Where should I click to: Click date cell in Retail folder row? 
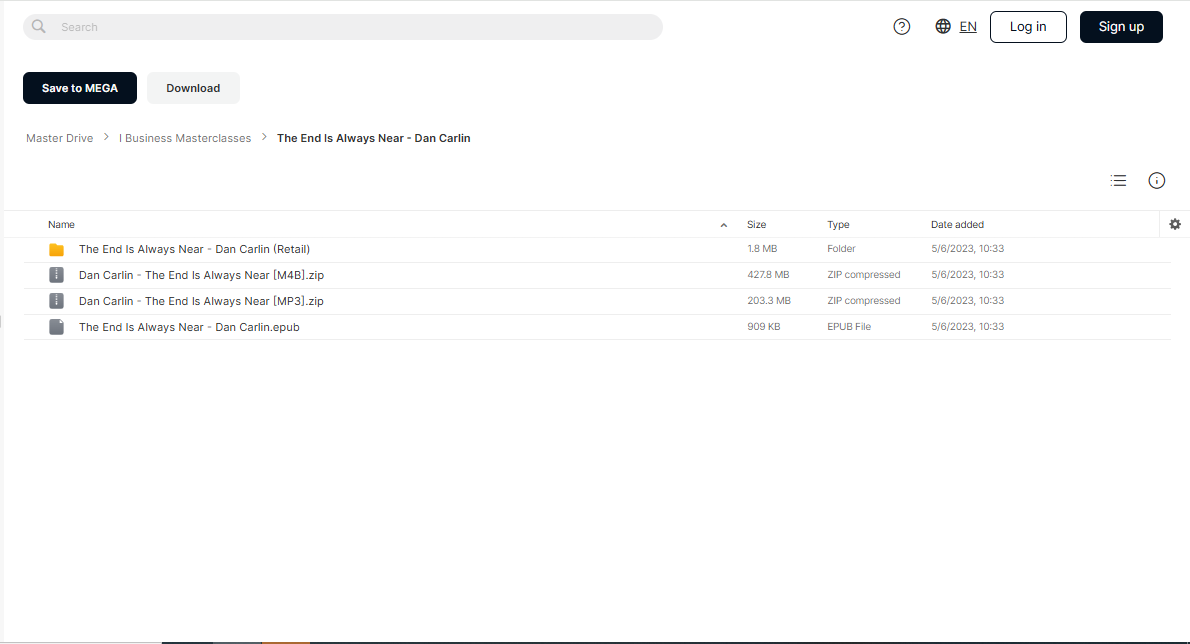968,249
